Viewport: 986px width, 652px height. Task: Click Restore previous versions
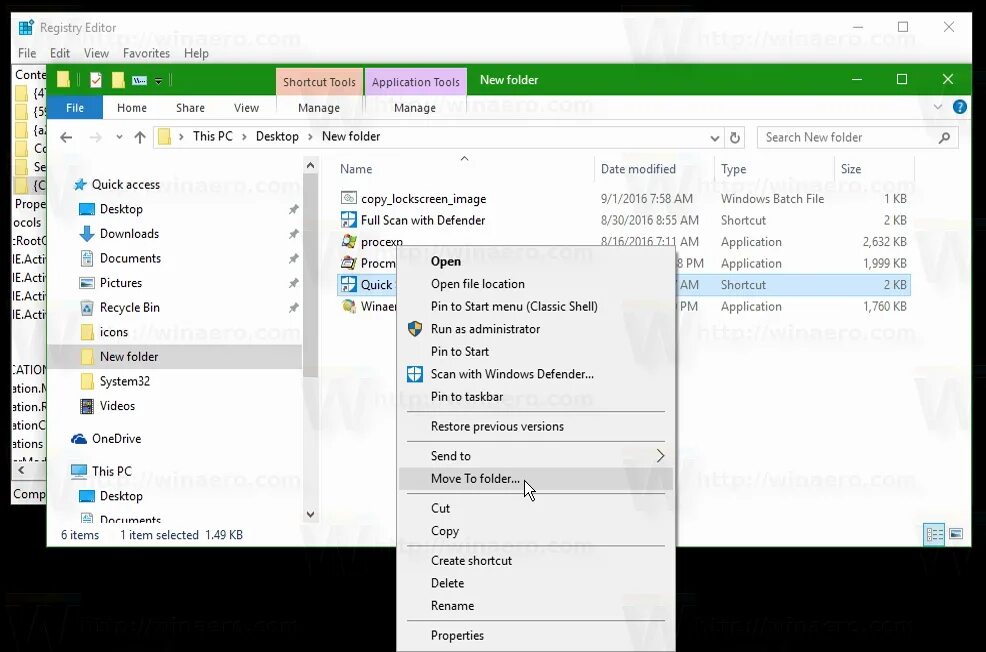490,426
